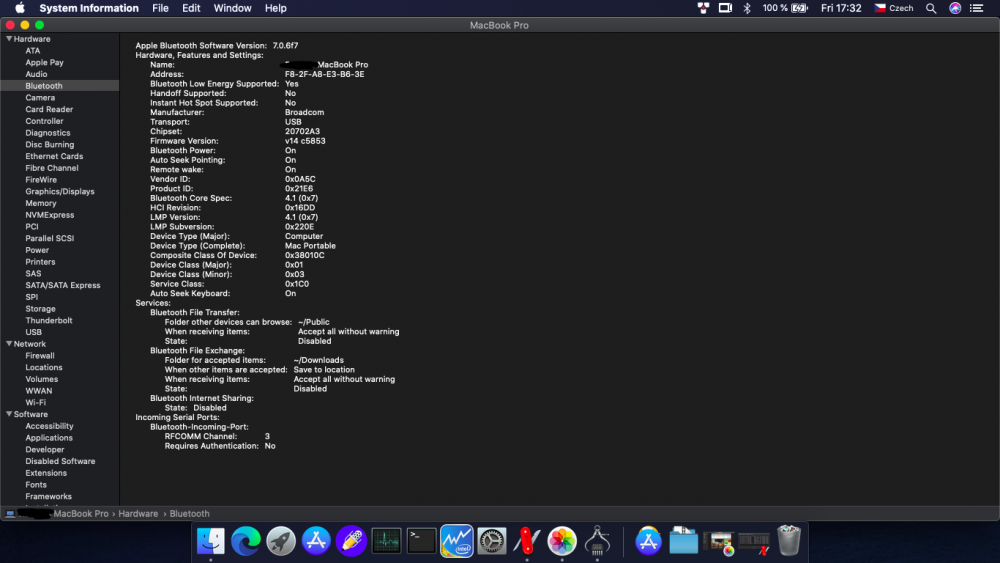Open Finder from the Dock
This screenshot has height=563, width=1000.
tap(210, 541)
